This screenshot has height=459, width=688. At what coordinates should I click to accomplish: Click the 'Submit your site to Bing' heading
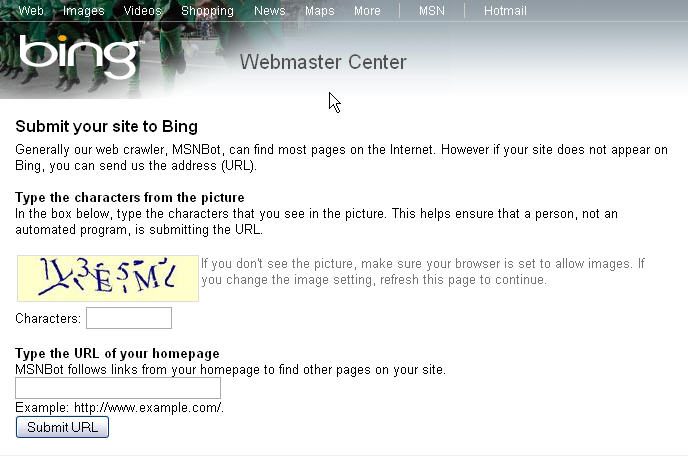point(107,126)
